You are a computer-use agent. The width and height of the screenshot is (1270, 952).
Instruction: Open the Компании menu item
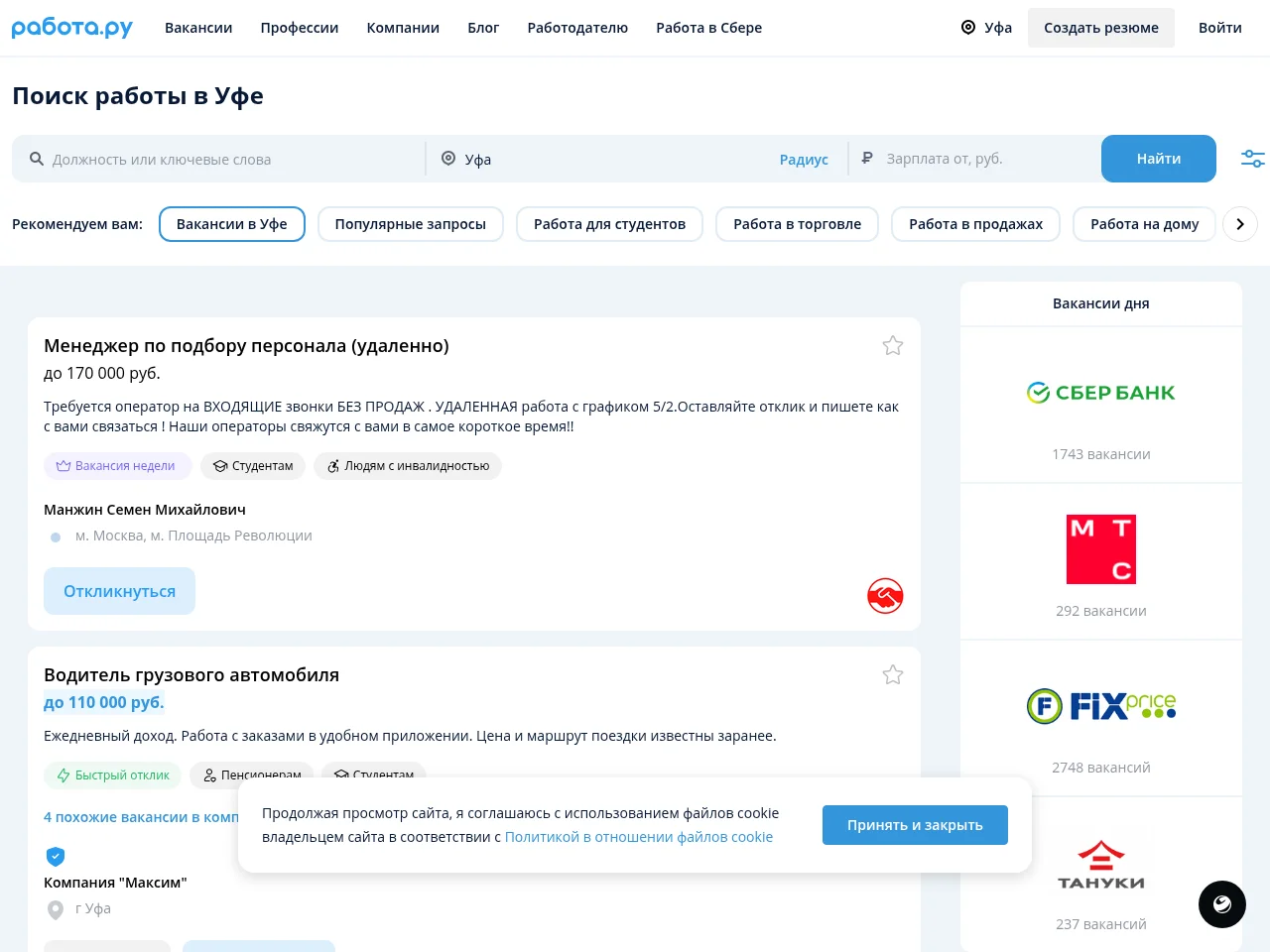[403, 28]
